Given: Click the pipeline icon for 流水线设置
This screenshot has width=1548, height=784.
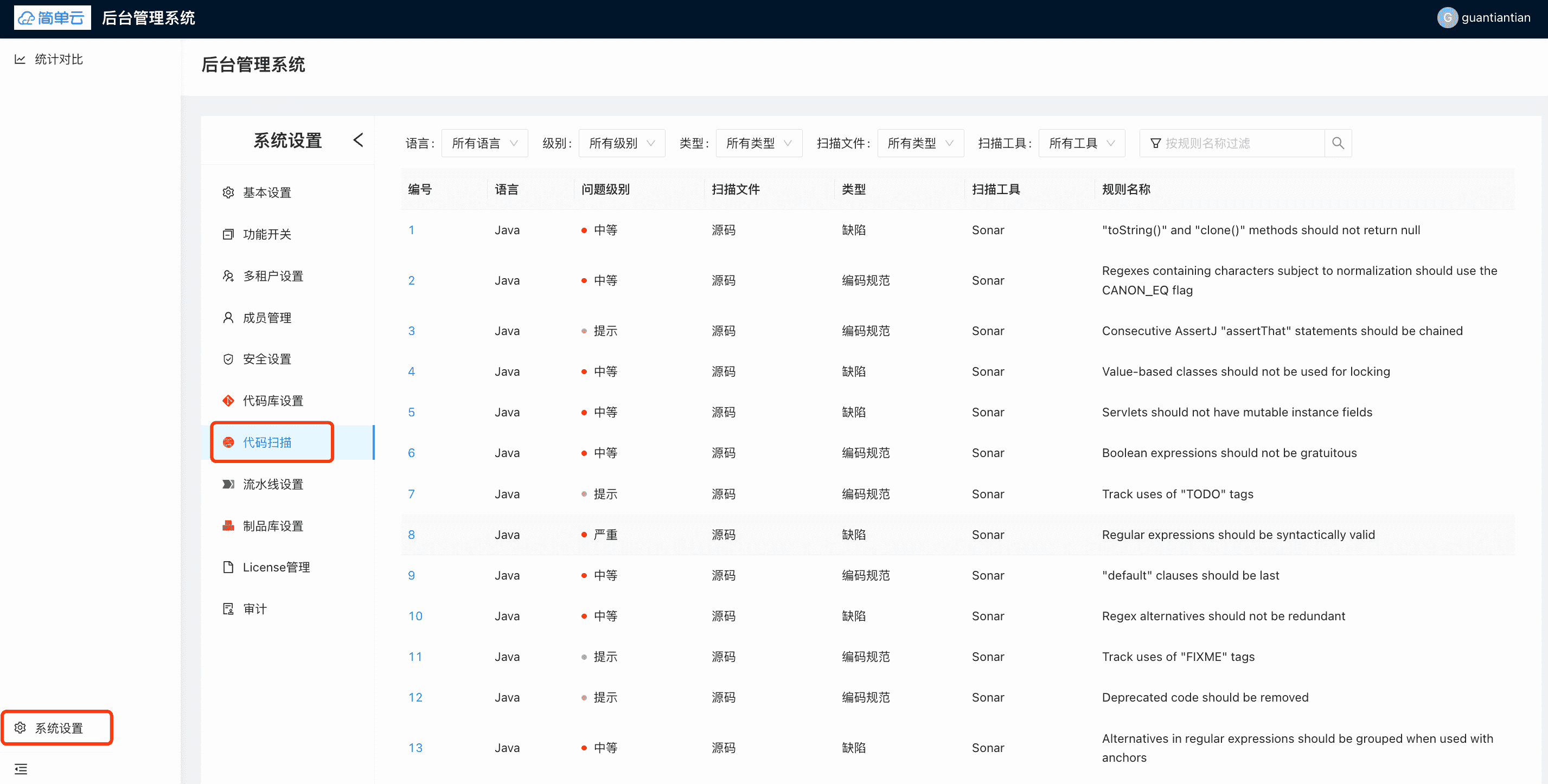Looking at the screenshot, I should (x=228, y=484).
